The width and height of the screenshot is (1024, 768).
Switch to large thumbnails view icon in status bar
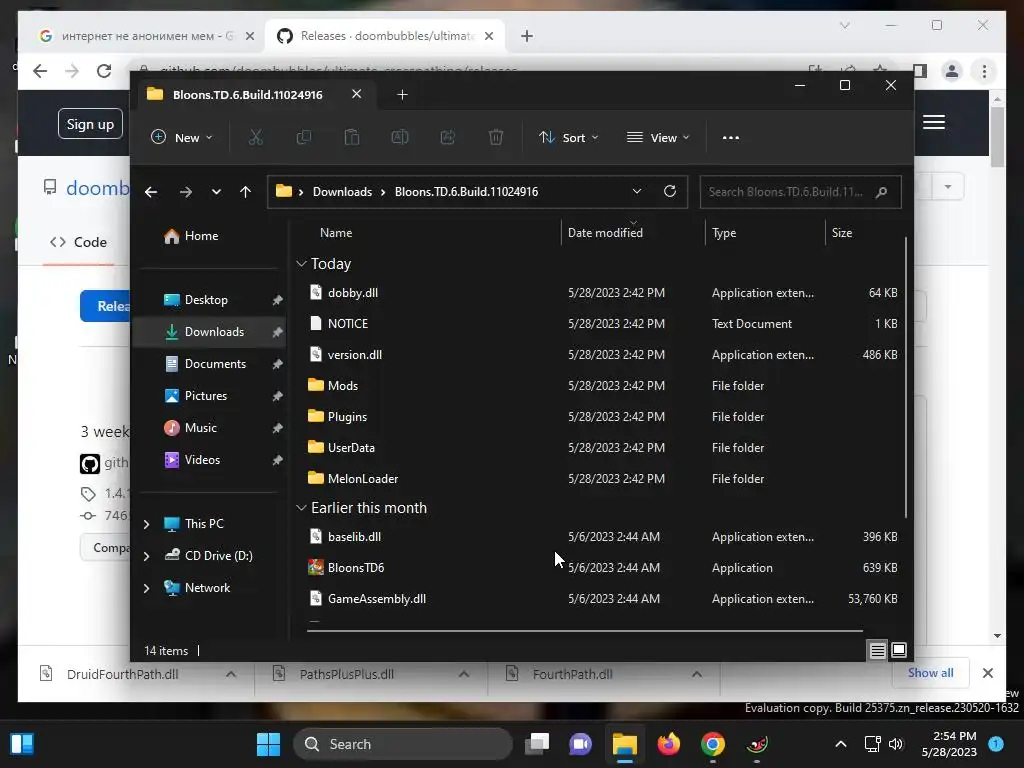click(899, 650)
